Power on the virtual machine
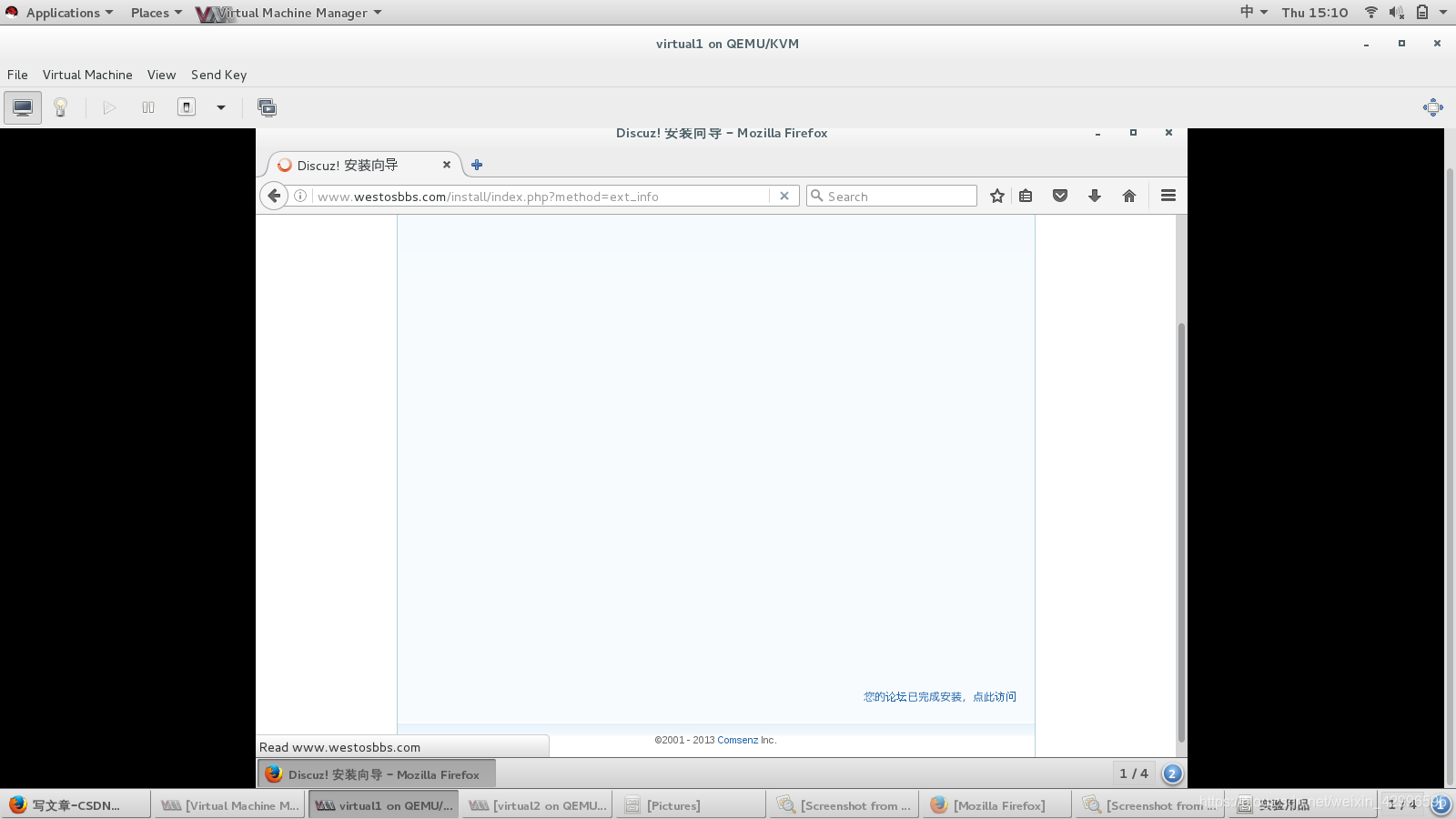Image resolution: width=1456 pixels, height=819 pixels. coord(109,107)
